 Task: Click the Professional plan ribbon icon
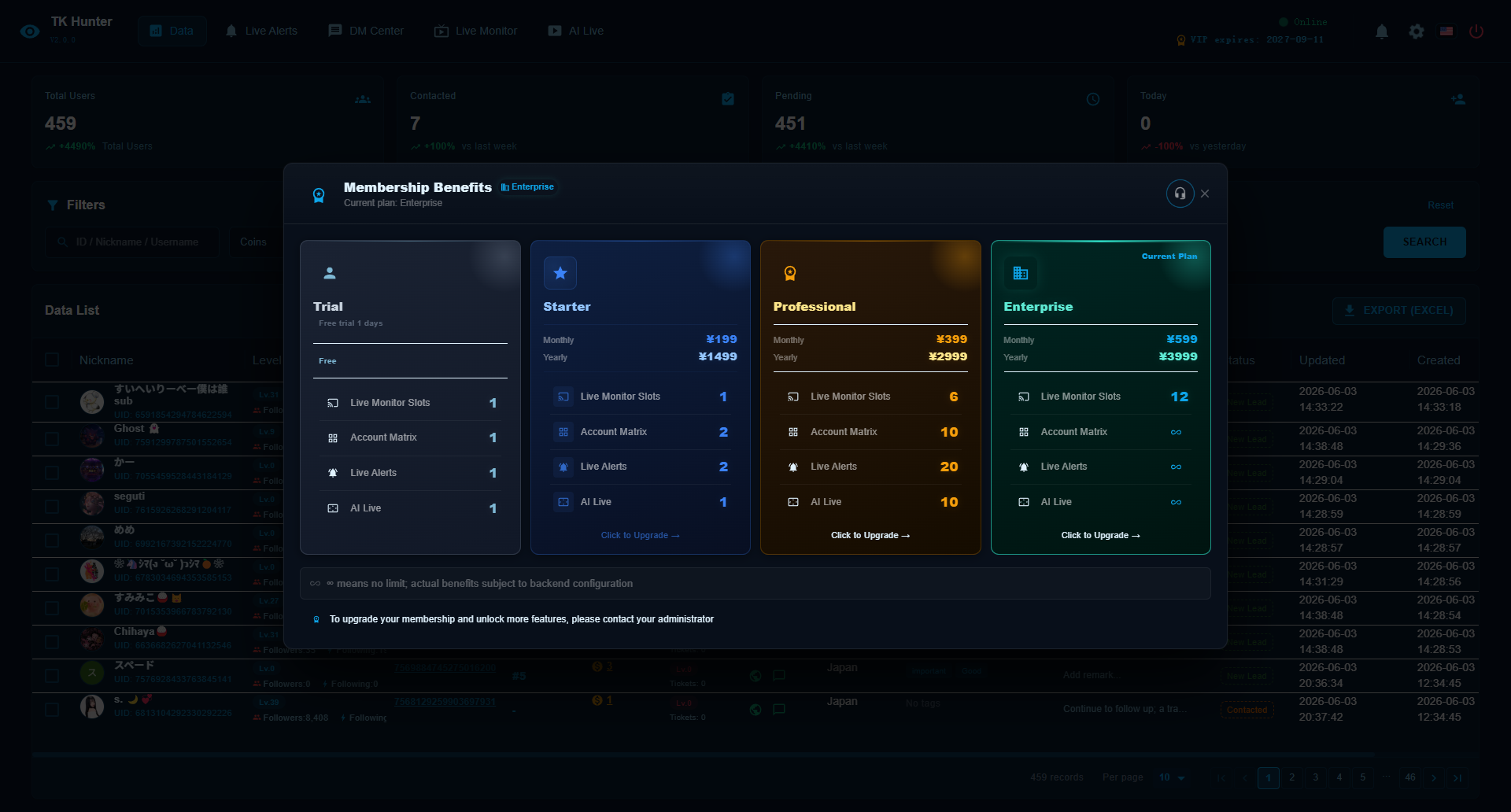coord(790,273)
